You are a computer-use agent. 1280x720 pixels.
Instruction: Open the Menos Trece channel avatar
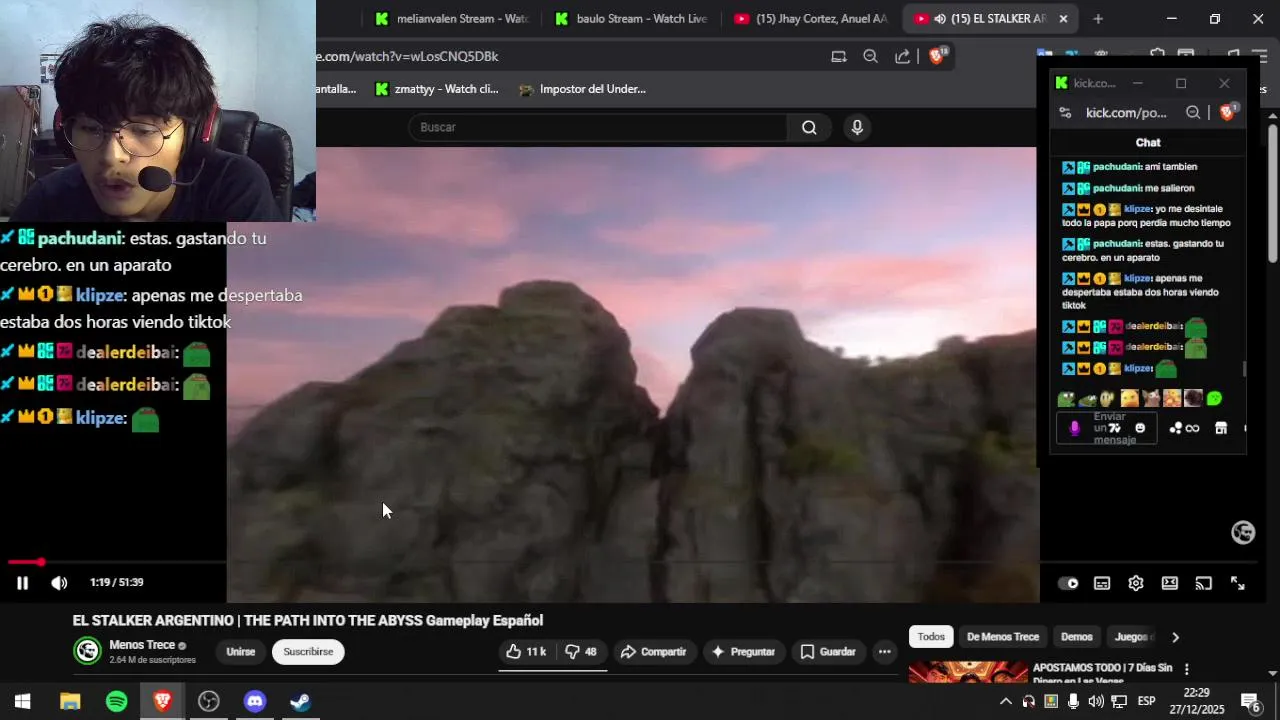pyautogui.click(x=88, y=651)
